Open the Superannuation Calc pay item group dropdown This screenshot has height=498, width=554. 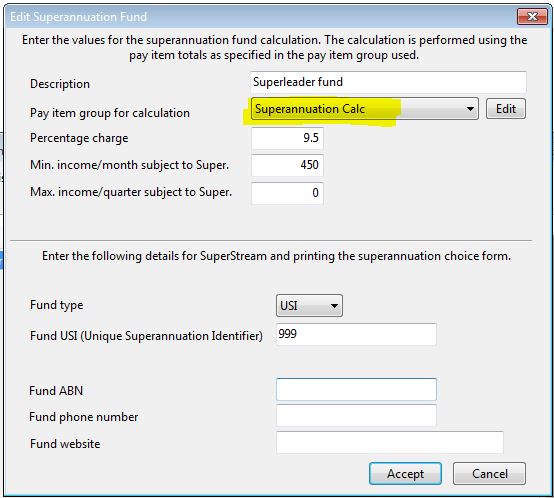click(365, 109)
